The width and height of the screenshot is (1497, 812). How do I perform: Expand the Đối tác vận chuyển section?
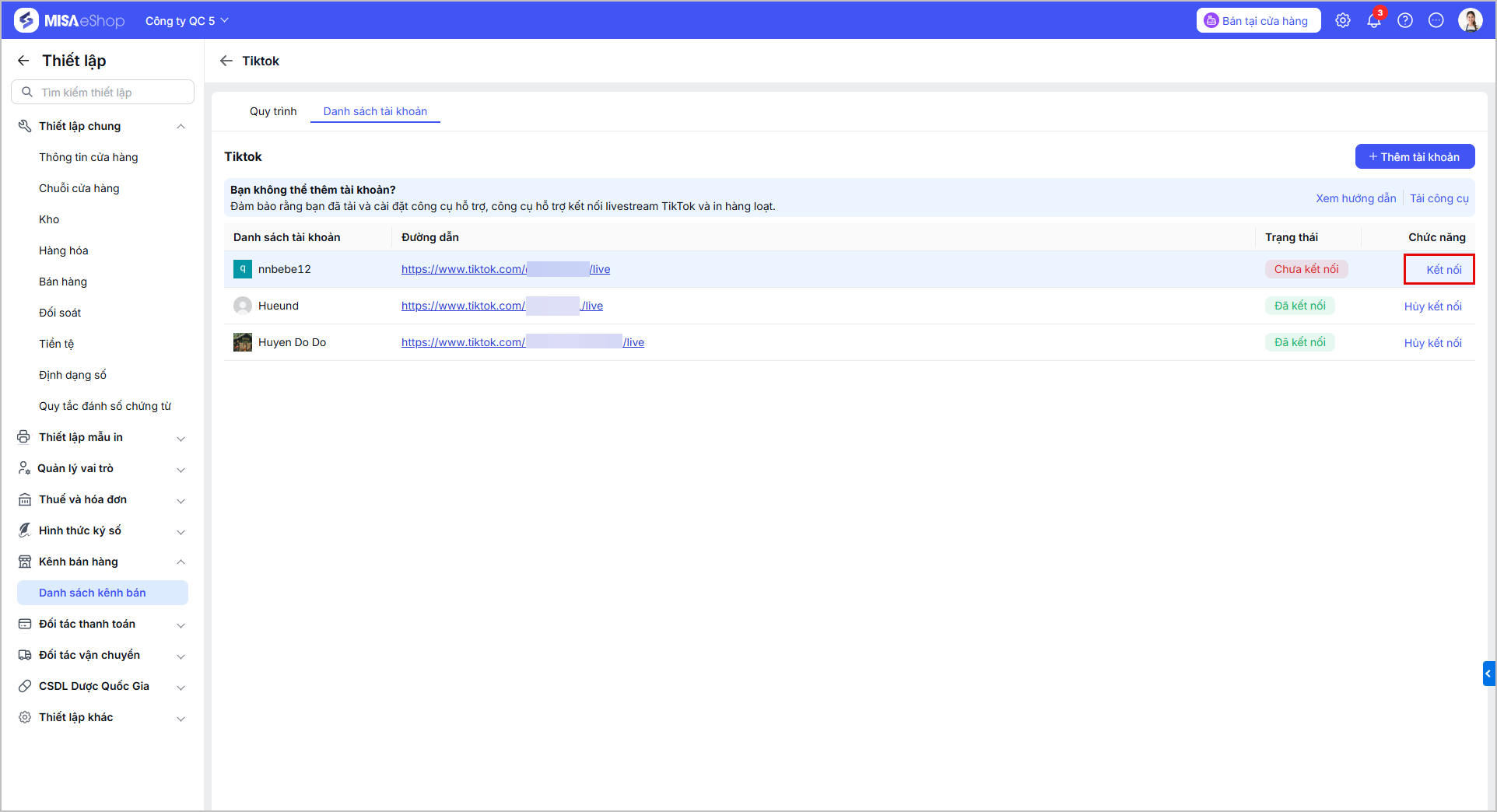pos(181,656)
